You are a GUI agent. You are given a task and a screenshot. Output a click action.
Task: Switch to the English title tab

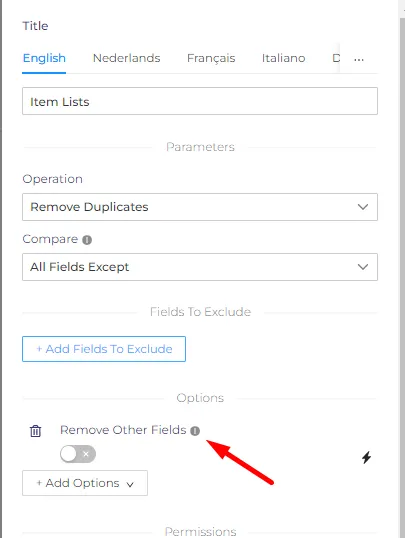pos(44,58)
